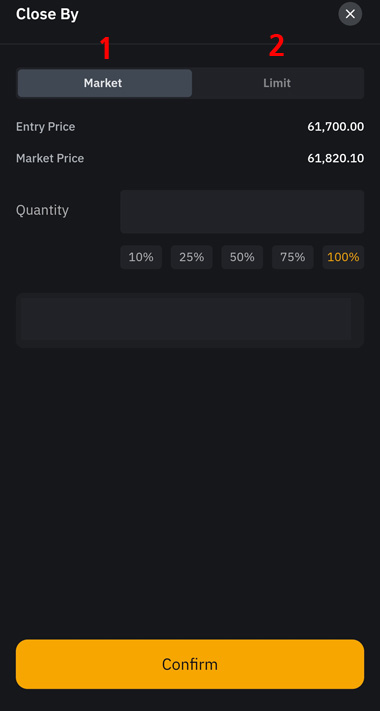Select 50% of position quantity
Screen dimensions: 380x711
(x=242, y=257)
